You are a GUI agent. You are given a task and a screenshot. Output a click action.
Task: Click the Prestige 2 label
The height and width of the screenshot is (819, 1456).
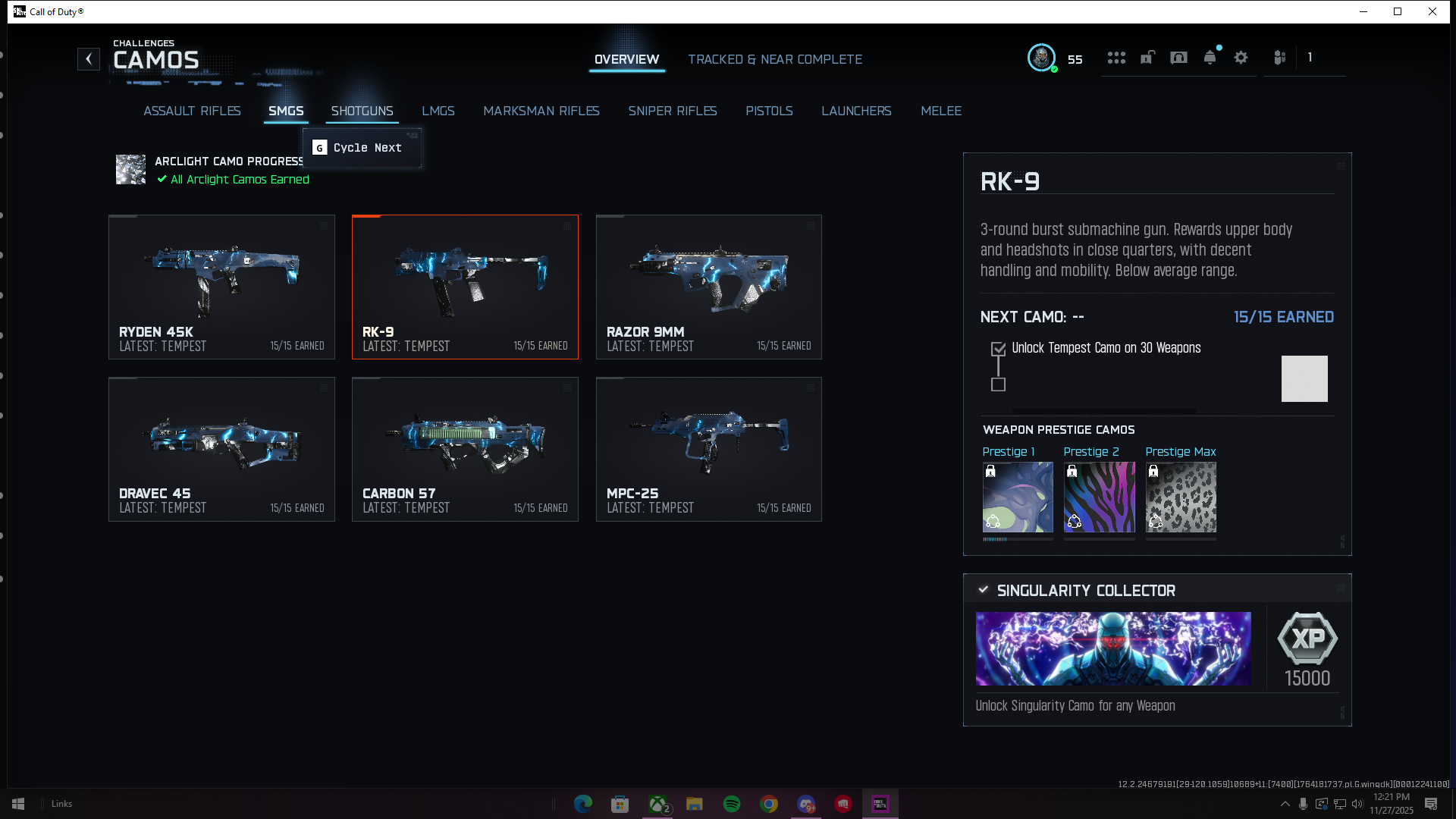(x=1091, y=452)
